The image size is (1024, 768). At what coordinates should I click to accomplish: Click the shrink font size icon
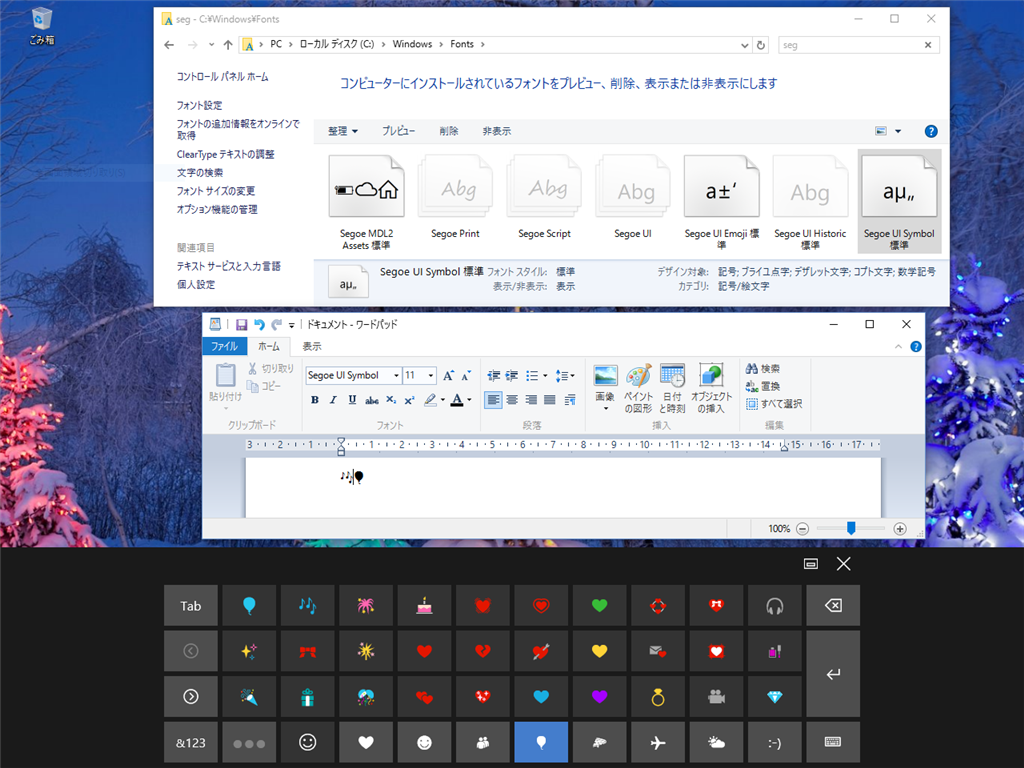pyautogui.click(x=466, y=376)
